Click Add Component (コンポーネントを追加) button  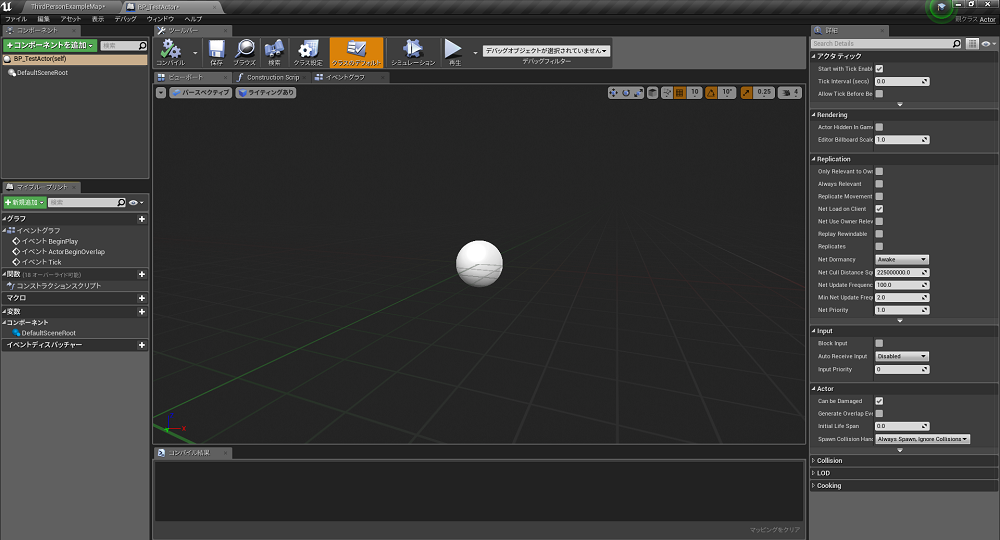pos(50,45)
